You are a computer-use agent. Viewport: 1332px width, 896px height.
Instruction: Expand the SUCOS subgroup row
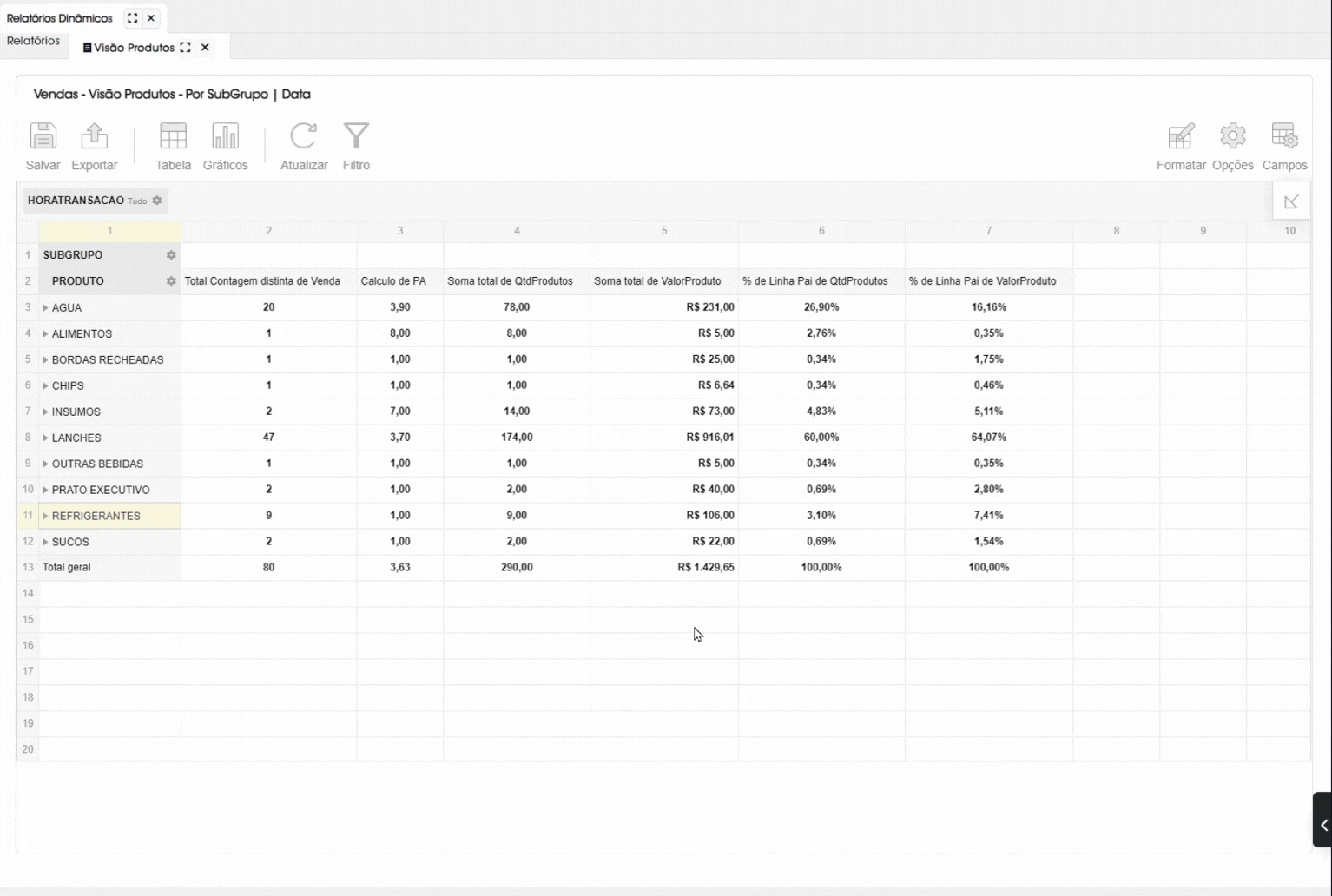(45, 542)
